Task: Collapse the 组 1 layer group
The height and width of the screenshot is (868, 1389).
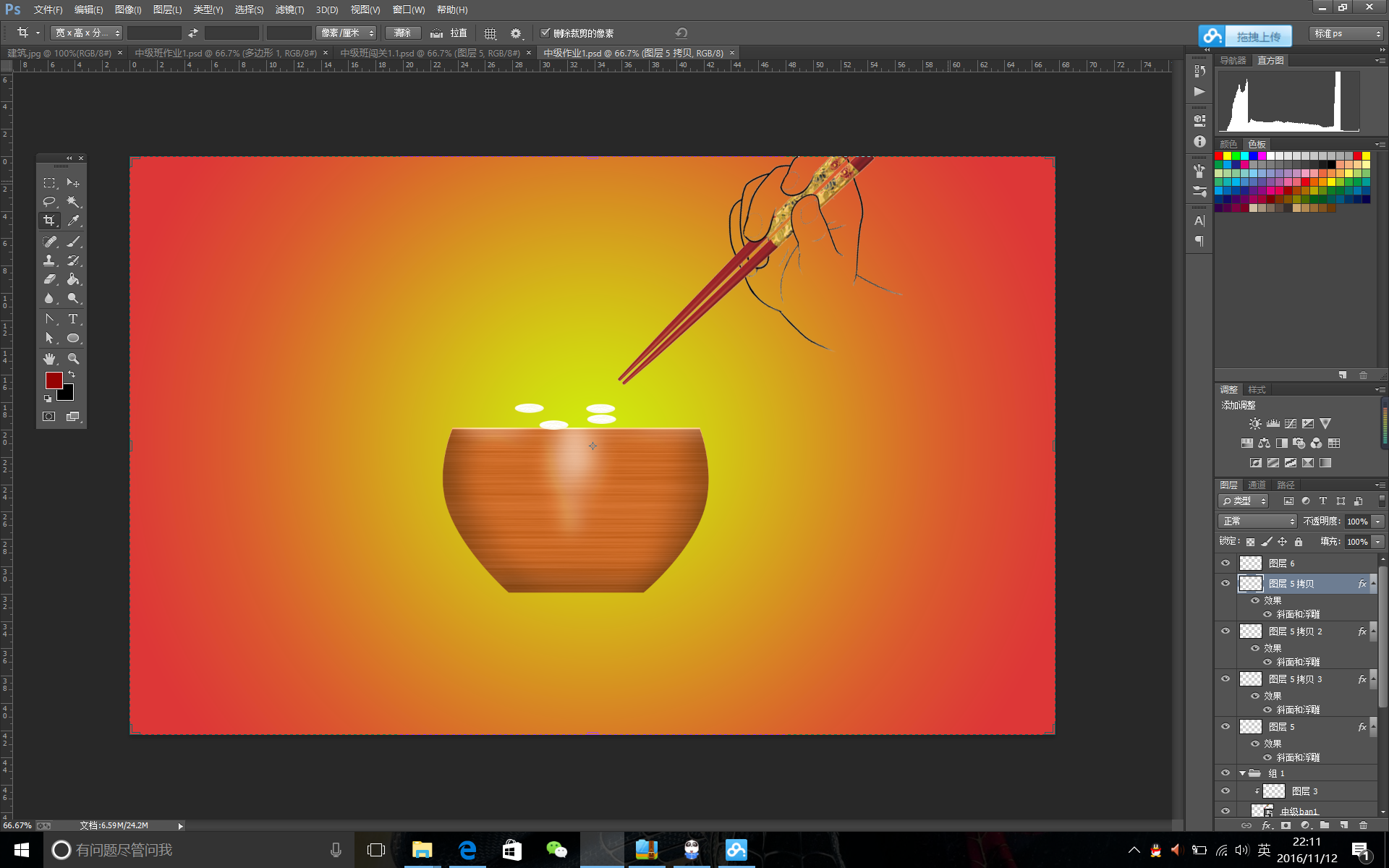Action: tap(1242, 773)
